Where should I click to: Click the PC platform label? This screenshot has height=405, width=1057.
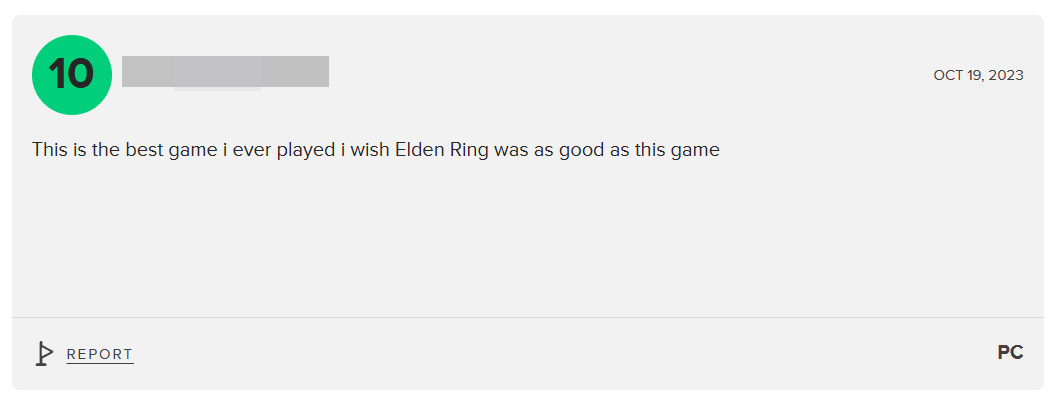[1010, 352]
